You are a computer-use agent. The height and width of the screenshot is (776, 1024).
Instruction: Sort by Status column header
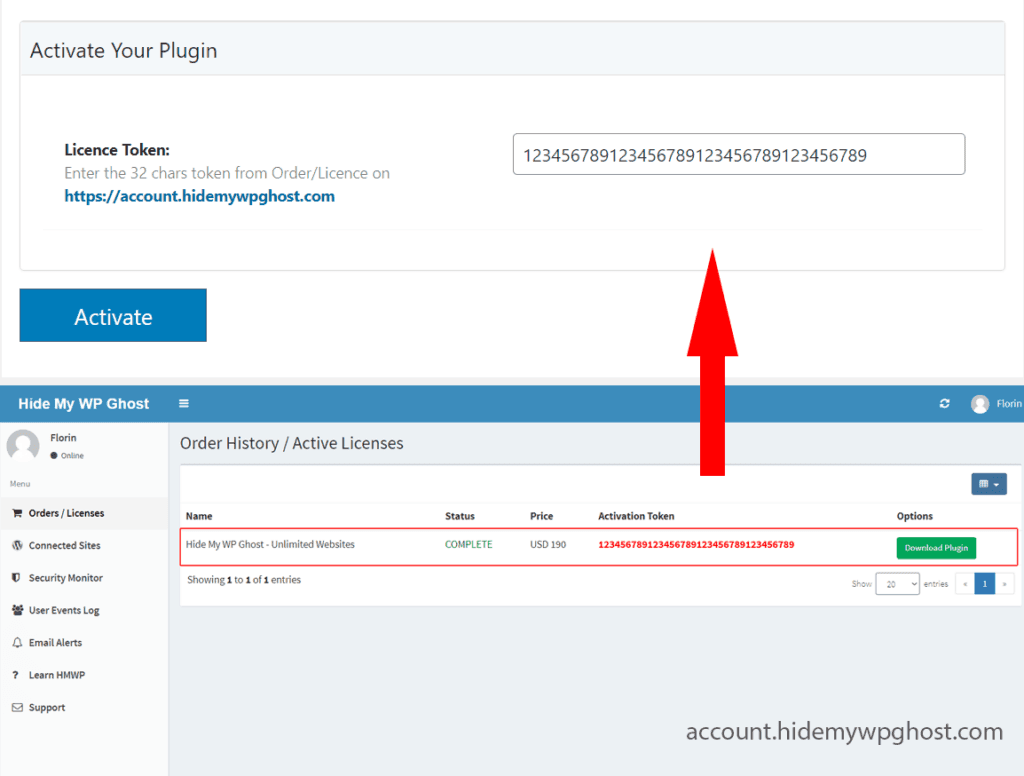[x=460, y=516]
